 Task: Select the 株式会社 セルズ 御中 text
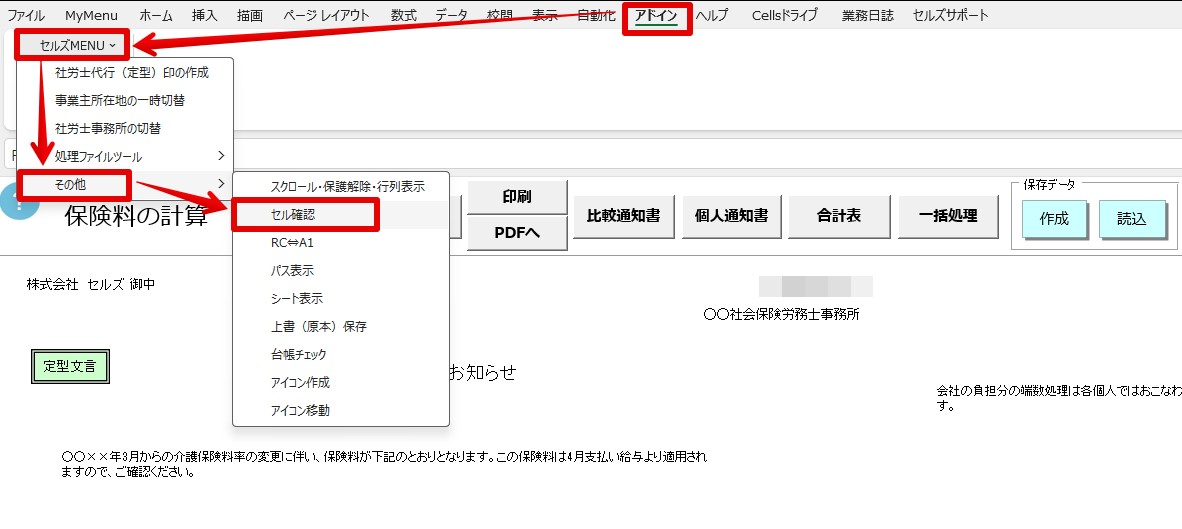pyautogui.click(x=90, y=285)
